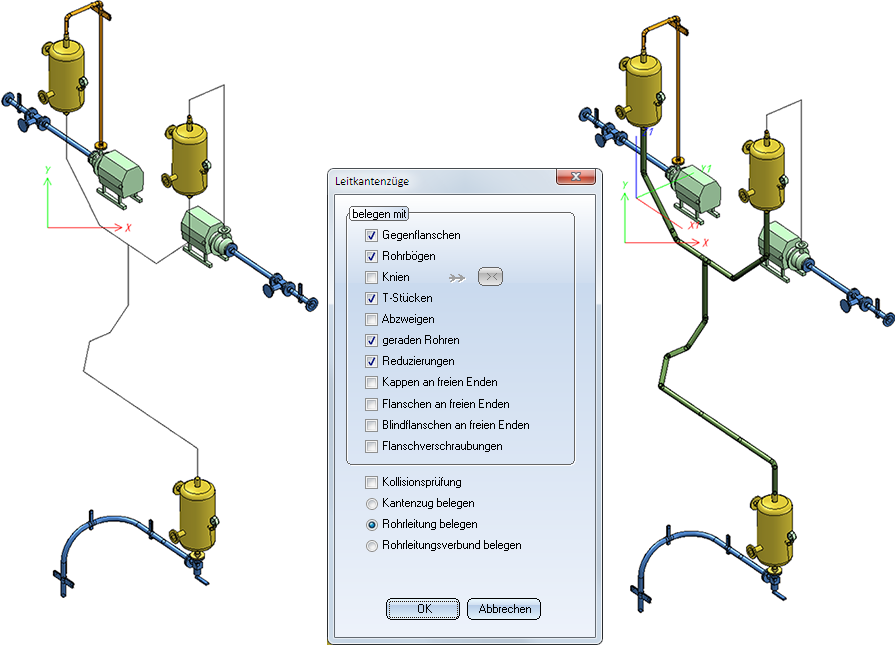Enable the Kollisionsprüfung checkbox
This screenshot has height=645, width=895.
pos(372,482)
